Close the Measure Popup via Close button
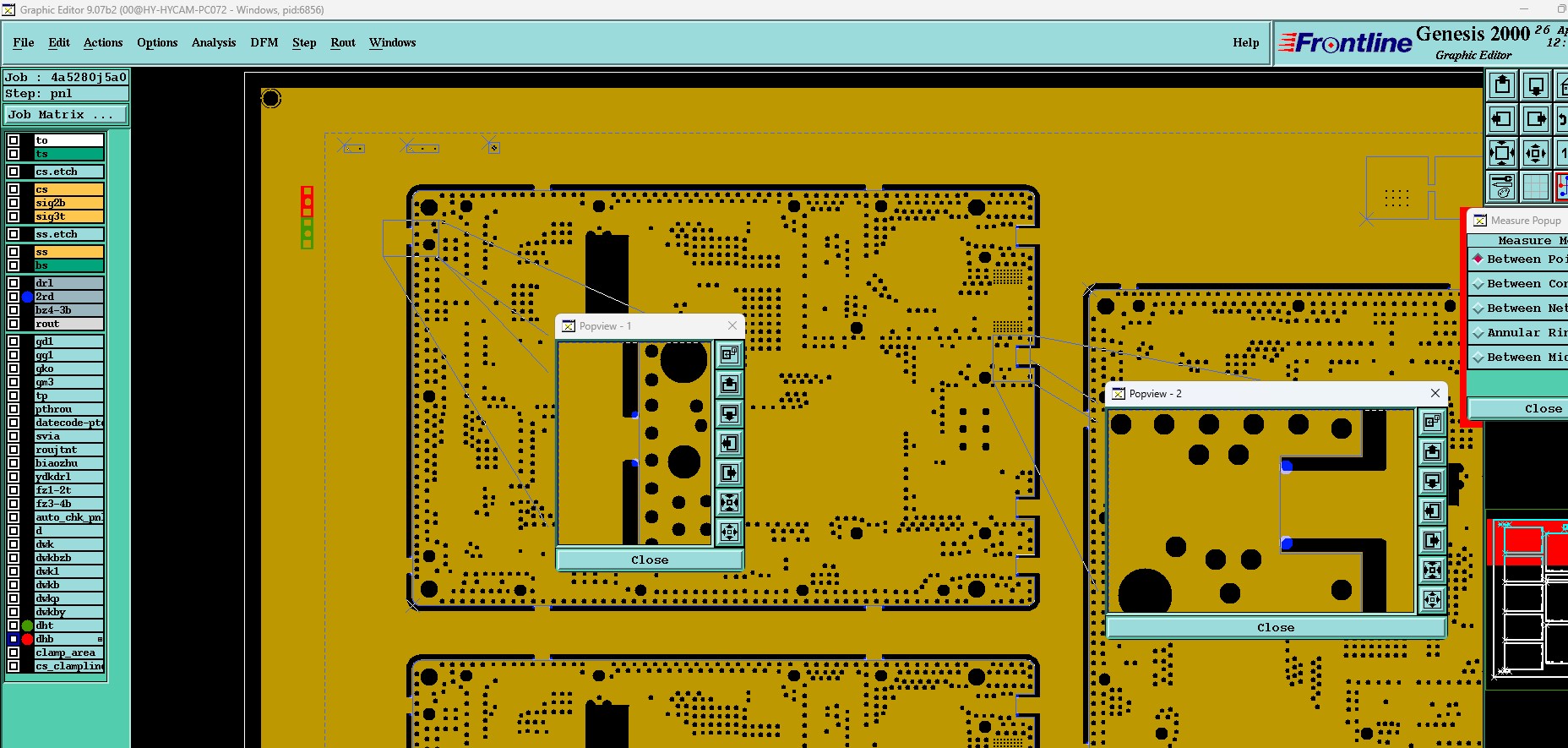This screenshot has height=748, width=1568. 1518,408
